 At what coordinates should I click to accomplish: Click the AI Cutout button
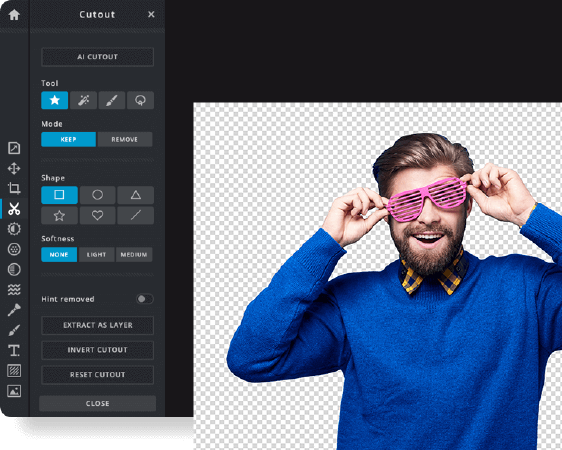[x=97, y=57]
